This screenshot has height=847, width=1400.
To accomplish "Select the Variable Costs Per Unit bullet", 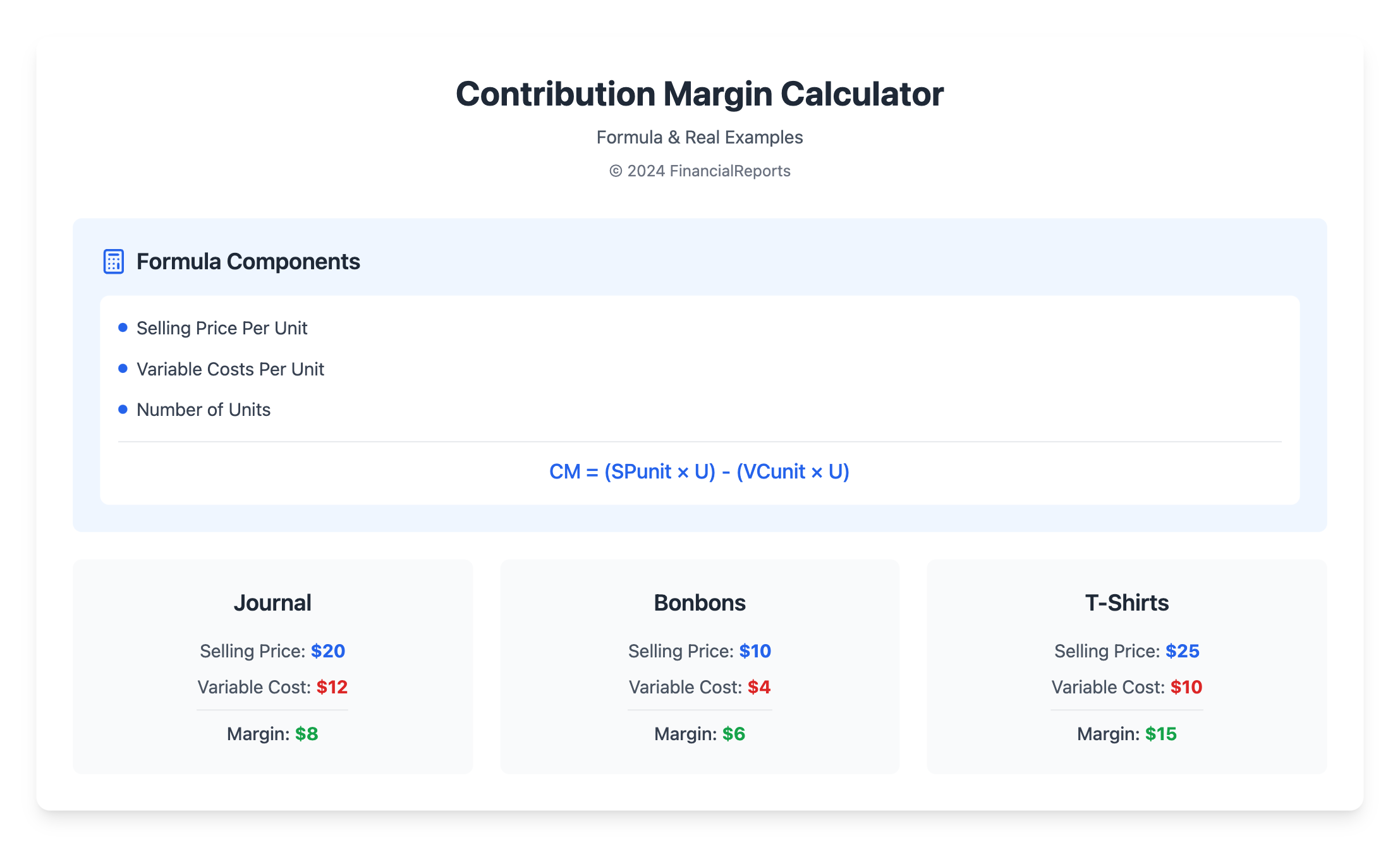I will pyautogui.click(x=230, y=369).
